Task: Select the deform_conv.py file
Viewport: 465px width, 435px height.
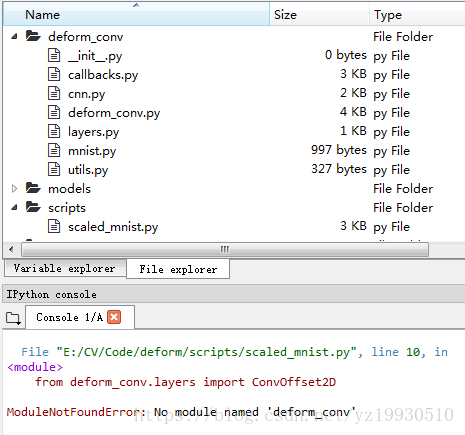Action: tap(114, 113)
